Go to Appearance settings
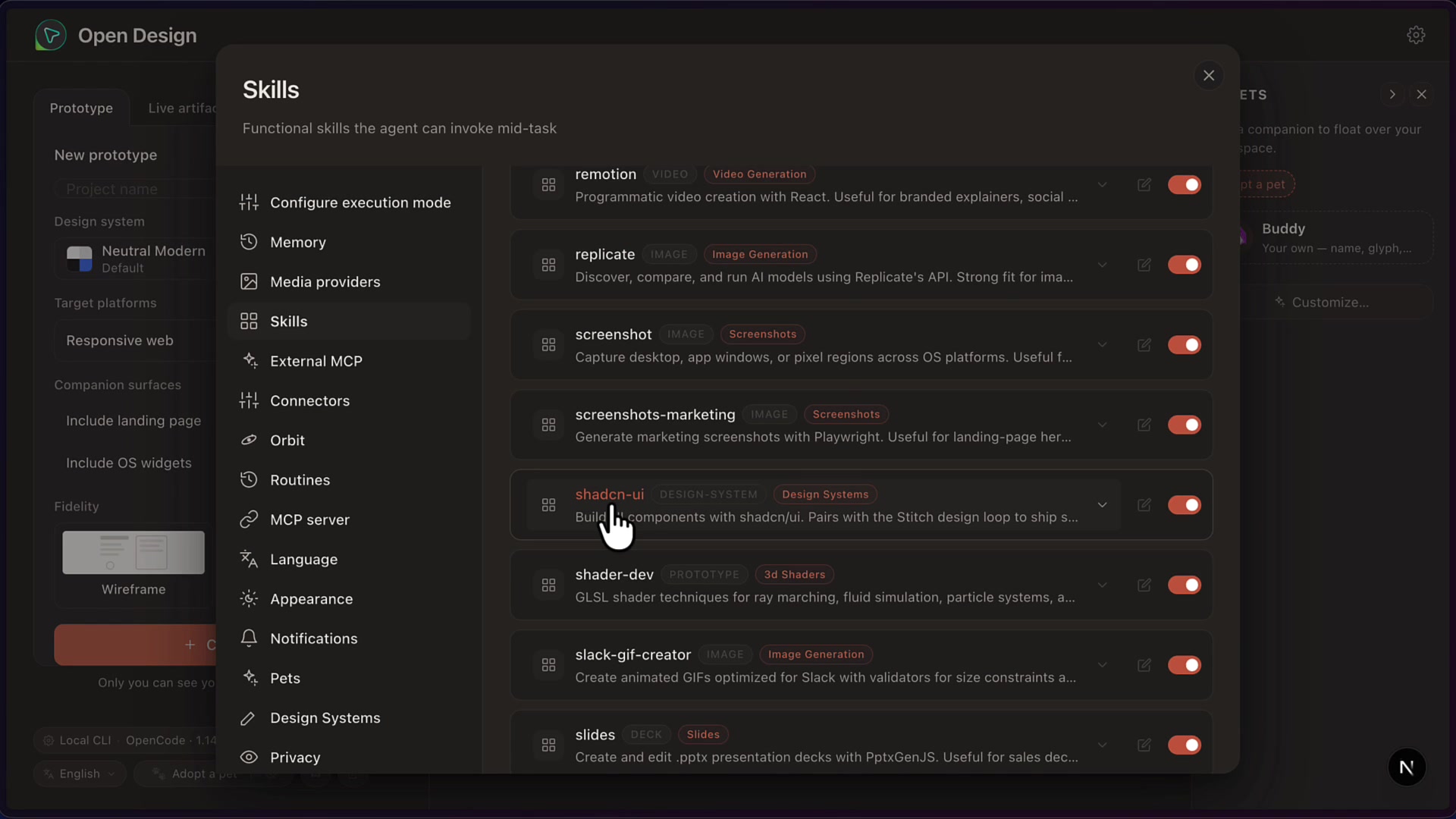This screenshot has width=1456, height=819. click(x=349, y=599)
